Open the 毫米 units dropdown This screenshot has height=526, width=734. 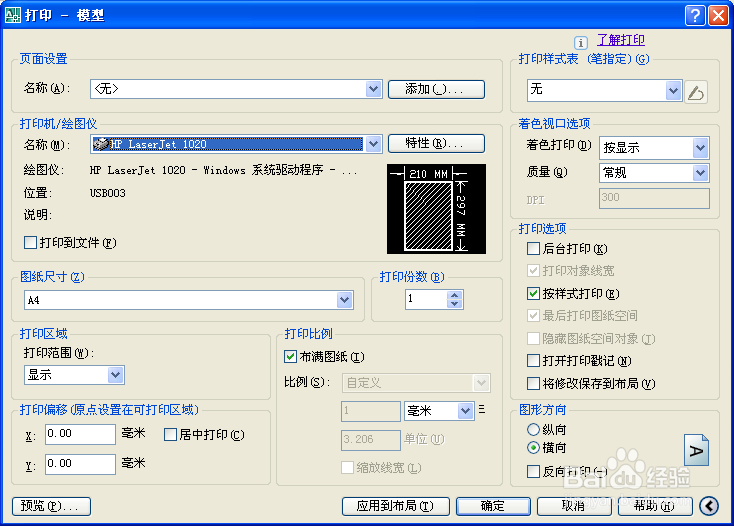pos(465,411)
